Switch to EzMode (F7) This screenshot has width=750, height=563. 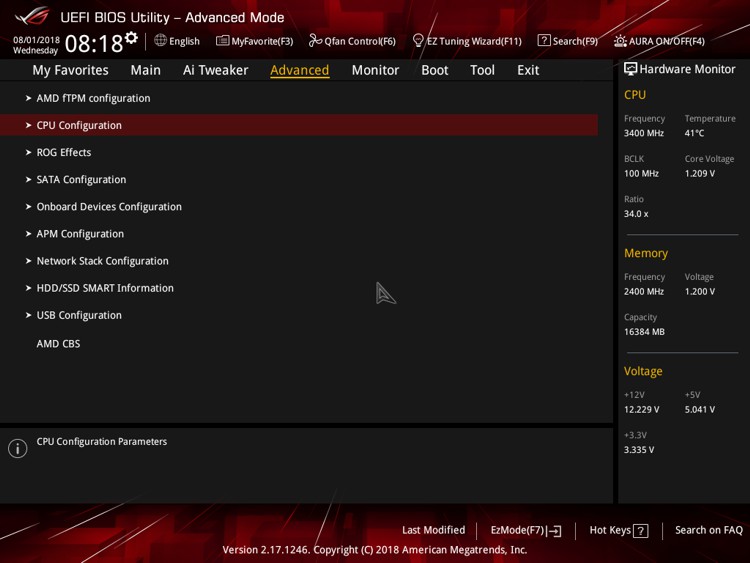coord(525,531)
